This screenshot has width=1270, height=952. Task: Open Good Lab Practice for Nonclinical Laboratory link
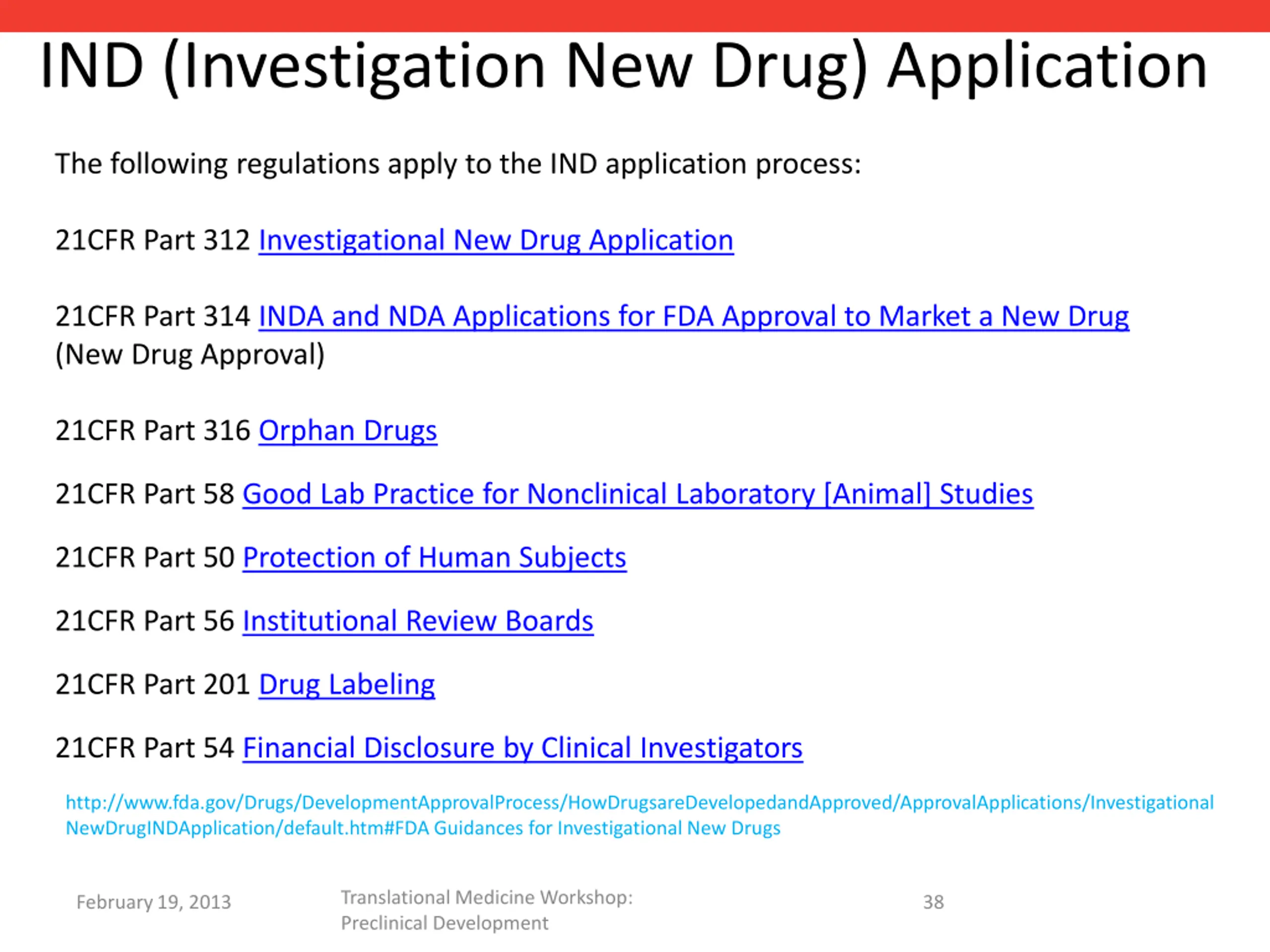point(638,494)
